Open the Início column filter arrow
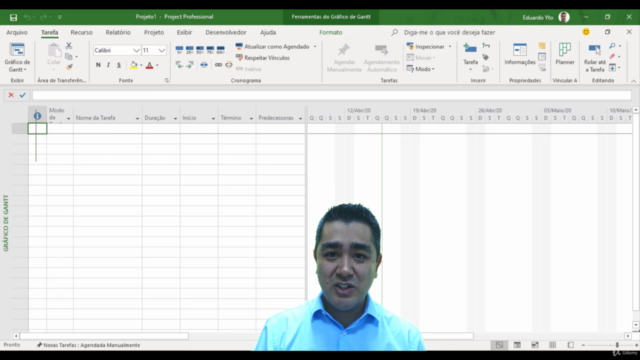The image size is (640, 360). pos(213,118)
